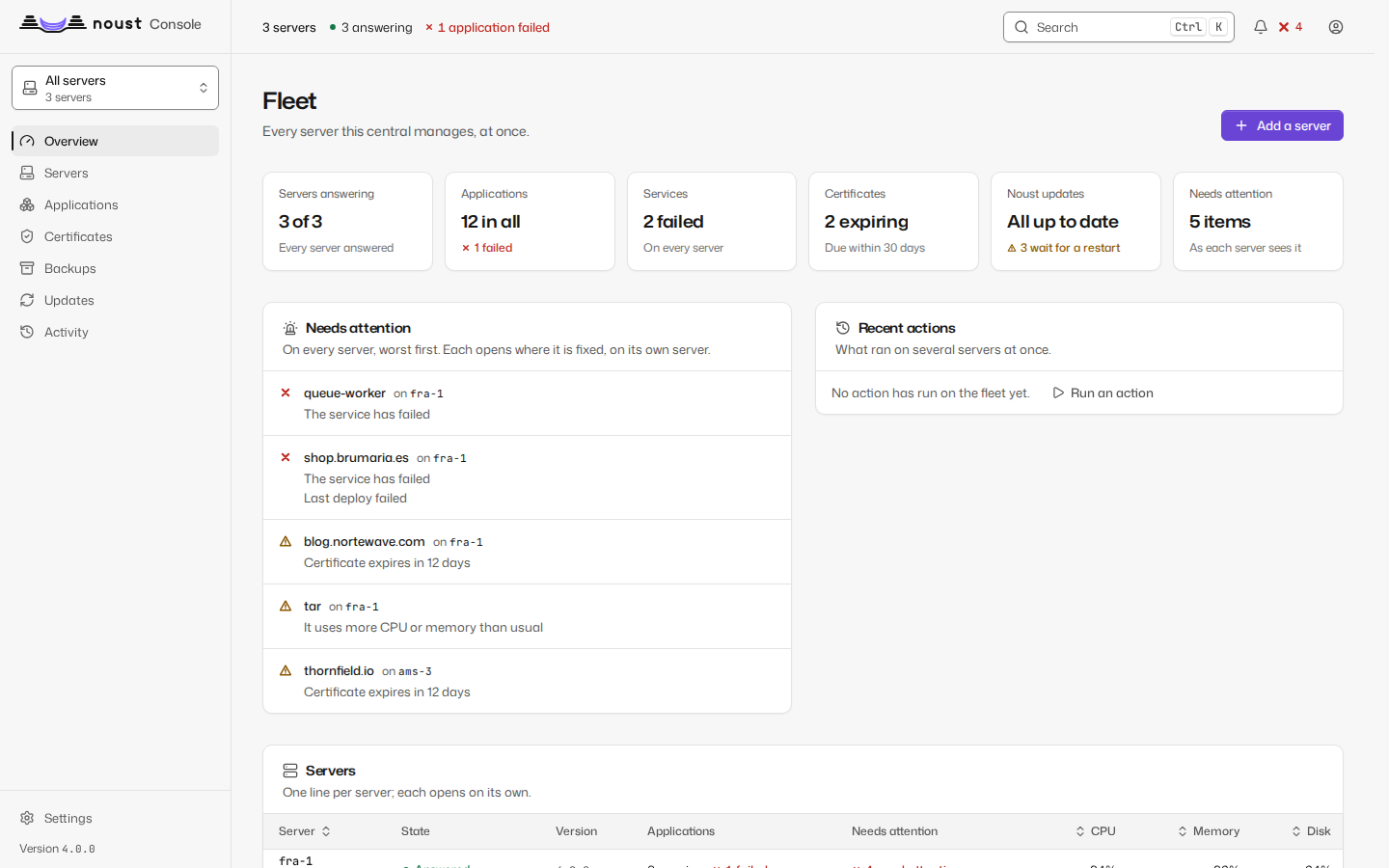Open the queue-worker failed service entry

click(x=527, y=403)
